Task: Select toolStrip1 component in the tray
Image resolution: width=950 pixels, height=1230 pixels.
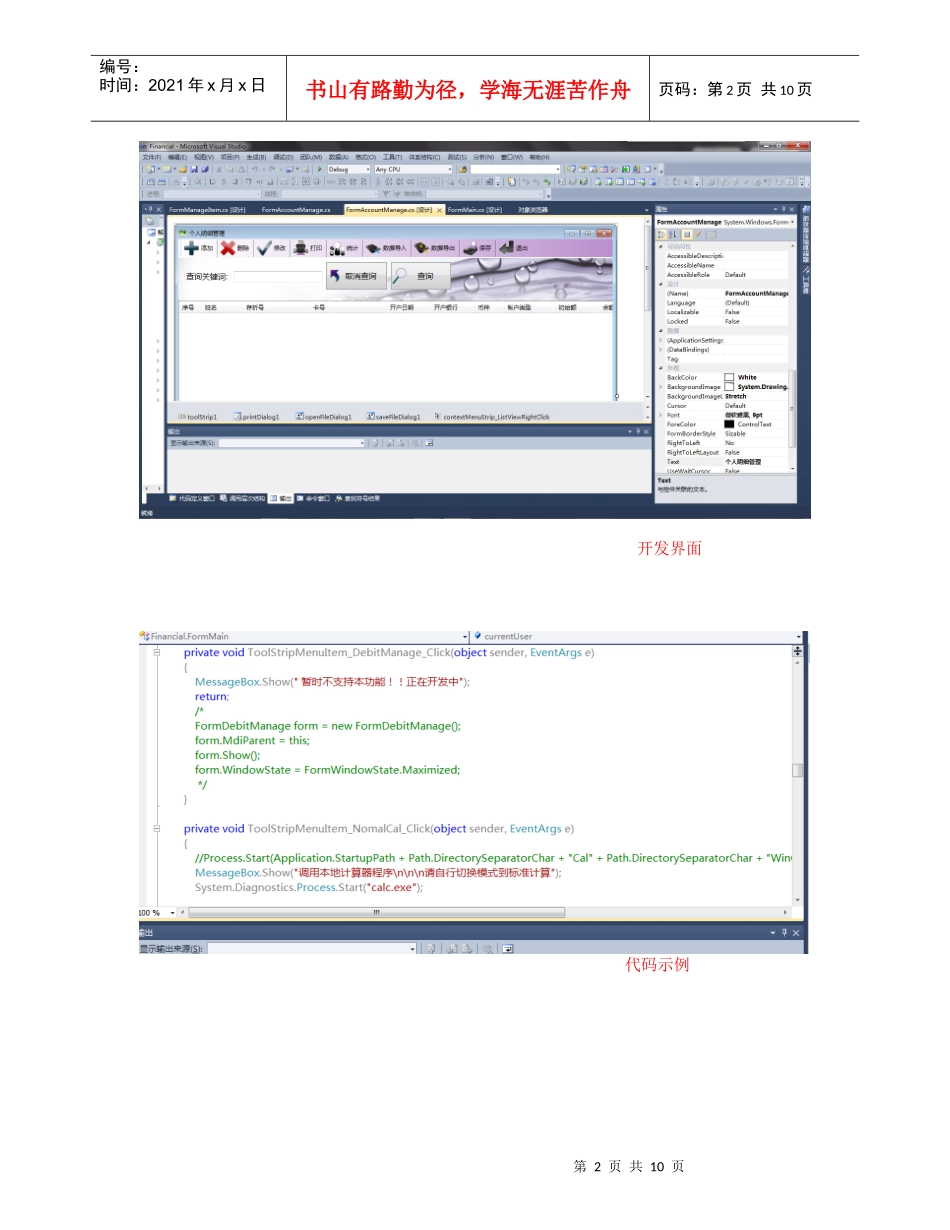Action: [x=197, y=416]
